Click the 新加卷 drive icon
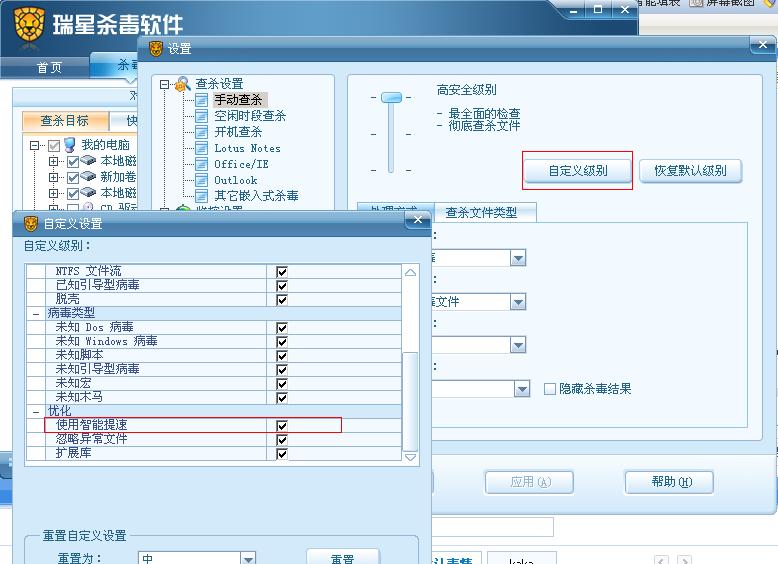Screen dimensions: 778x564 (88, 176)
